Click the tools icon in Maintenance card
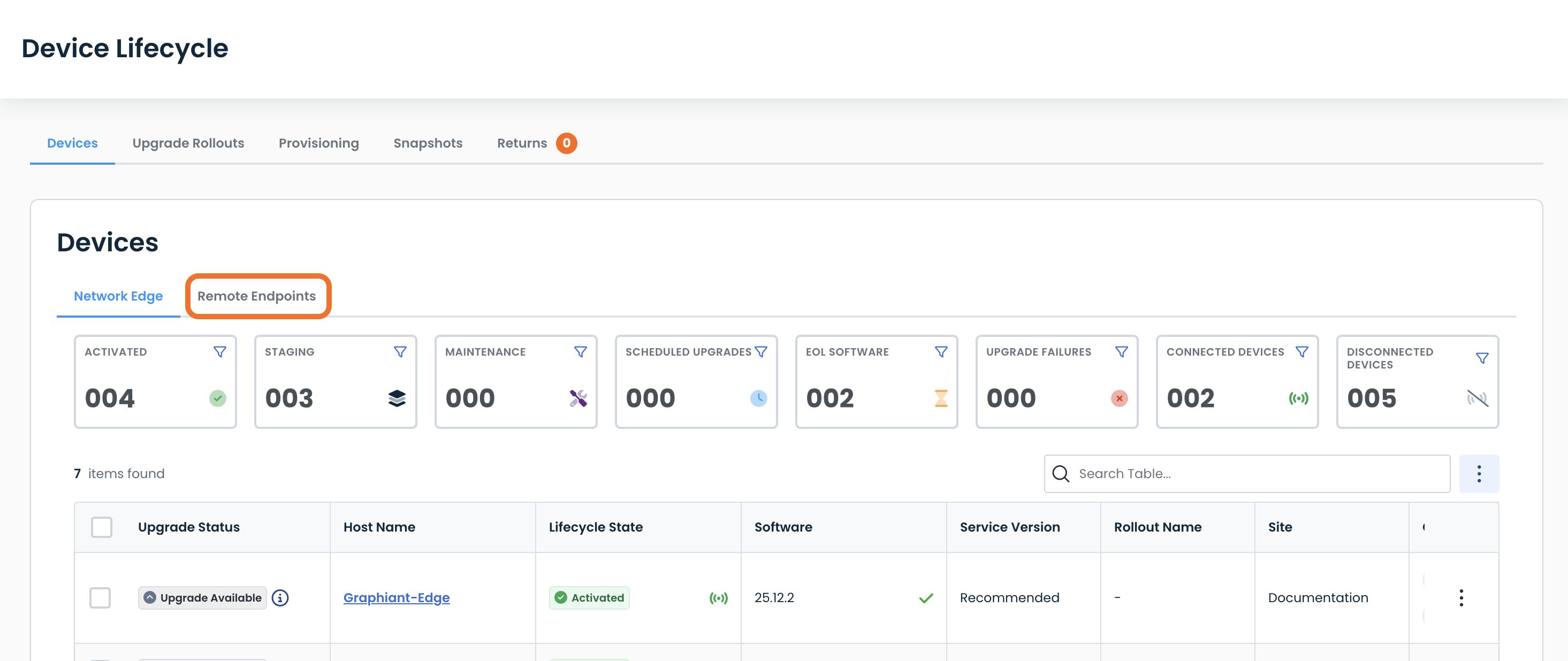 pos(579,398)
